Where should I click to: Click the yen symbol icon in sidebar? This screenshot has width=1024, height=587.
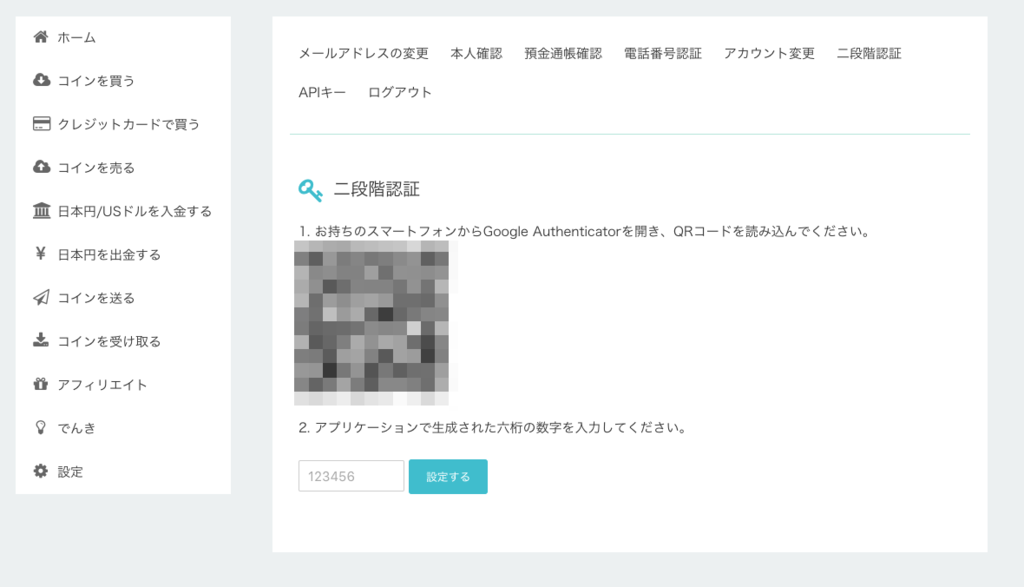pos(40,253)
